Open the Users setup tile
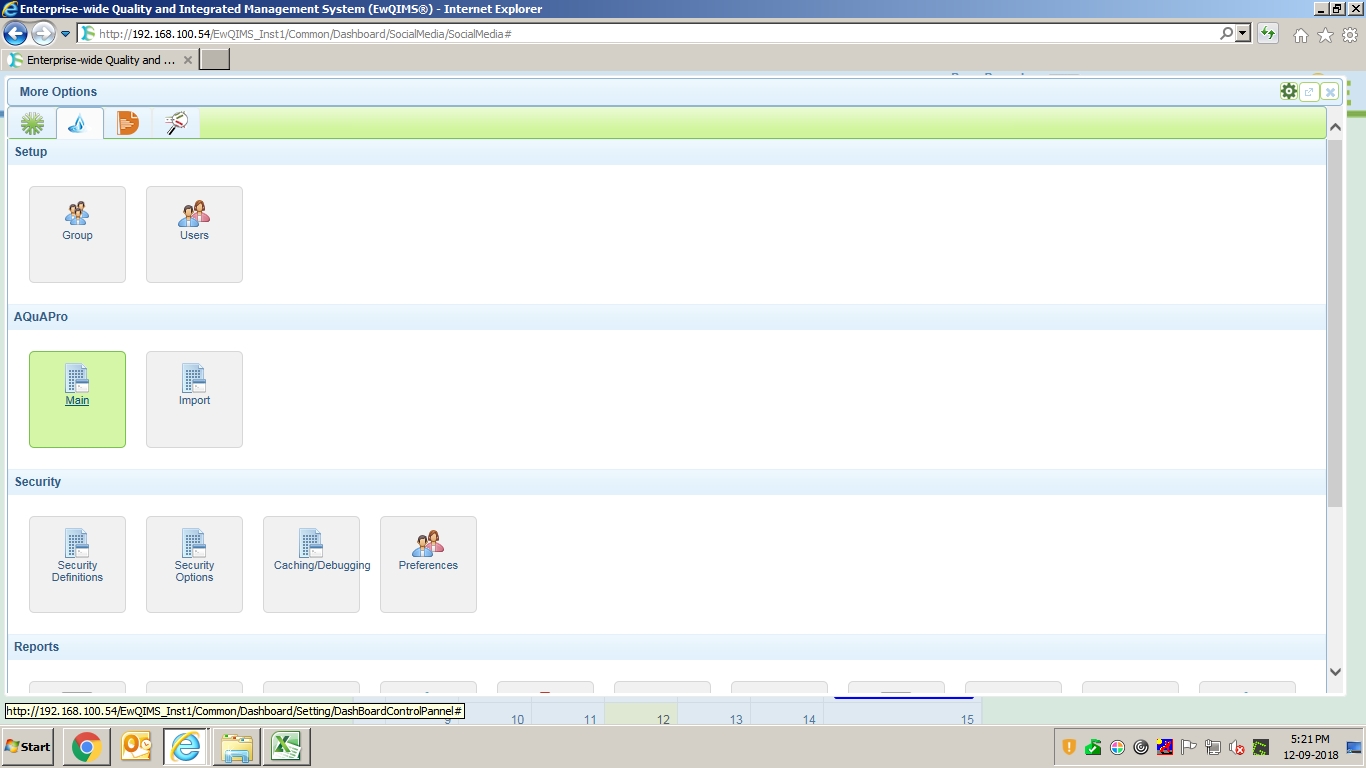The image size is (1366, 768). 194,234
